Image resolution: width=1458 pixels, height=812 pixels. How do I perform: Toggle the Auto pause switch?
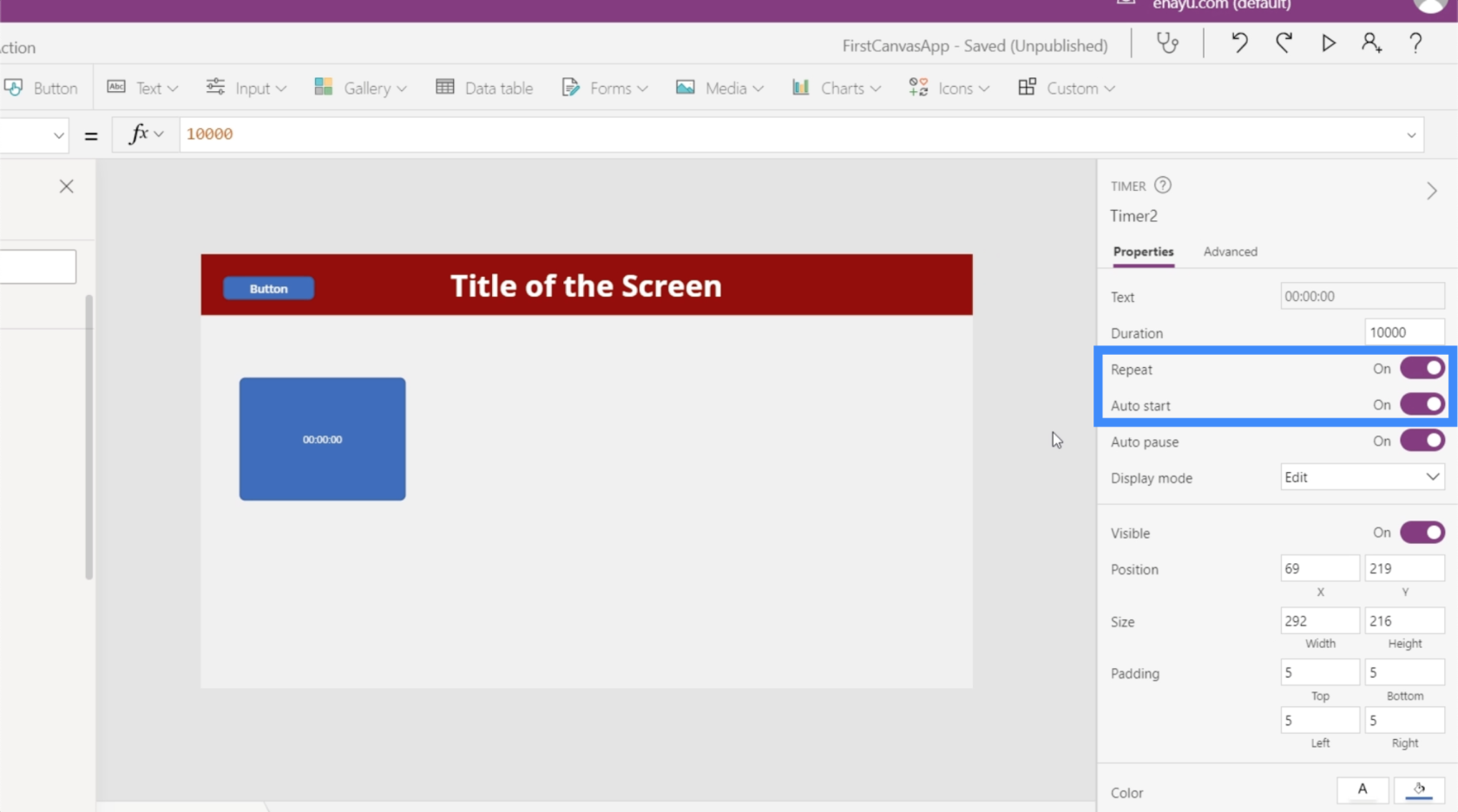1422,441
